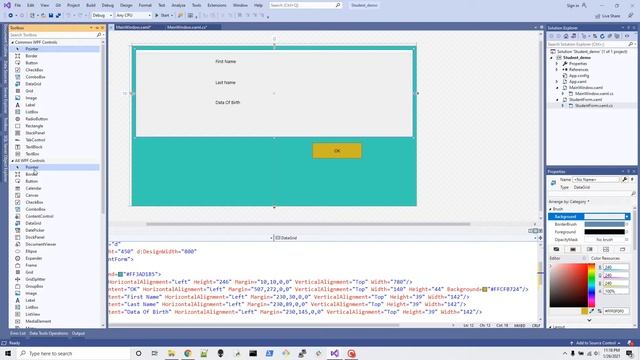The image size is (640, 360).
Task: Expand the App.xaml node
Action: [x=557, y=82]
